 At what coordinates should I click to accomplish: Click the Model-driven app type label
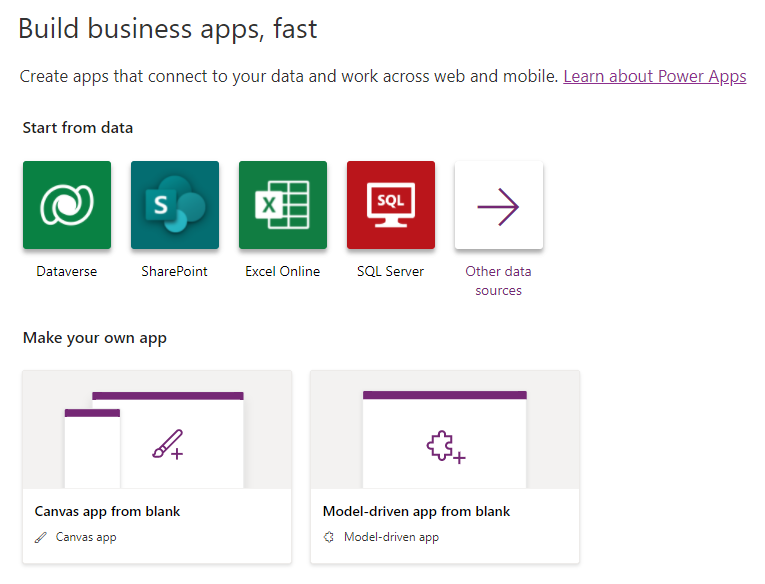click(391, 537)
